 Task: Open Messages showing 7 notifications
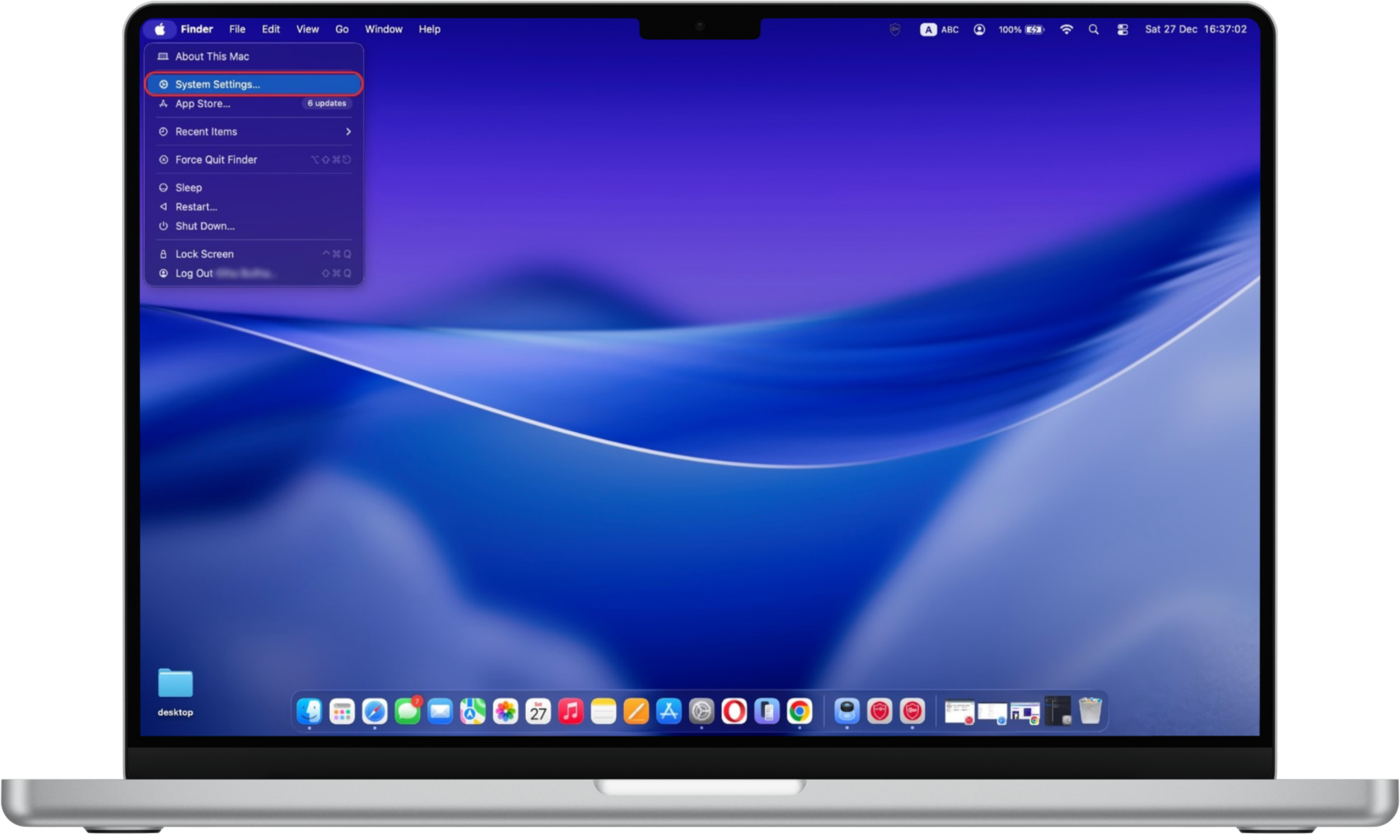[x=409, y=712]
